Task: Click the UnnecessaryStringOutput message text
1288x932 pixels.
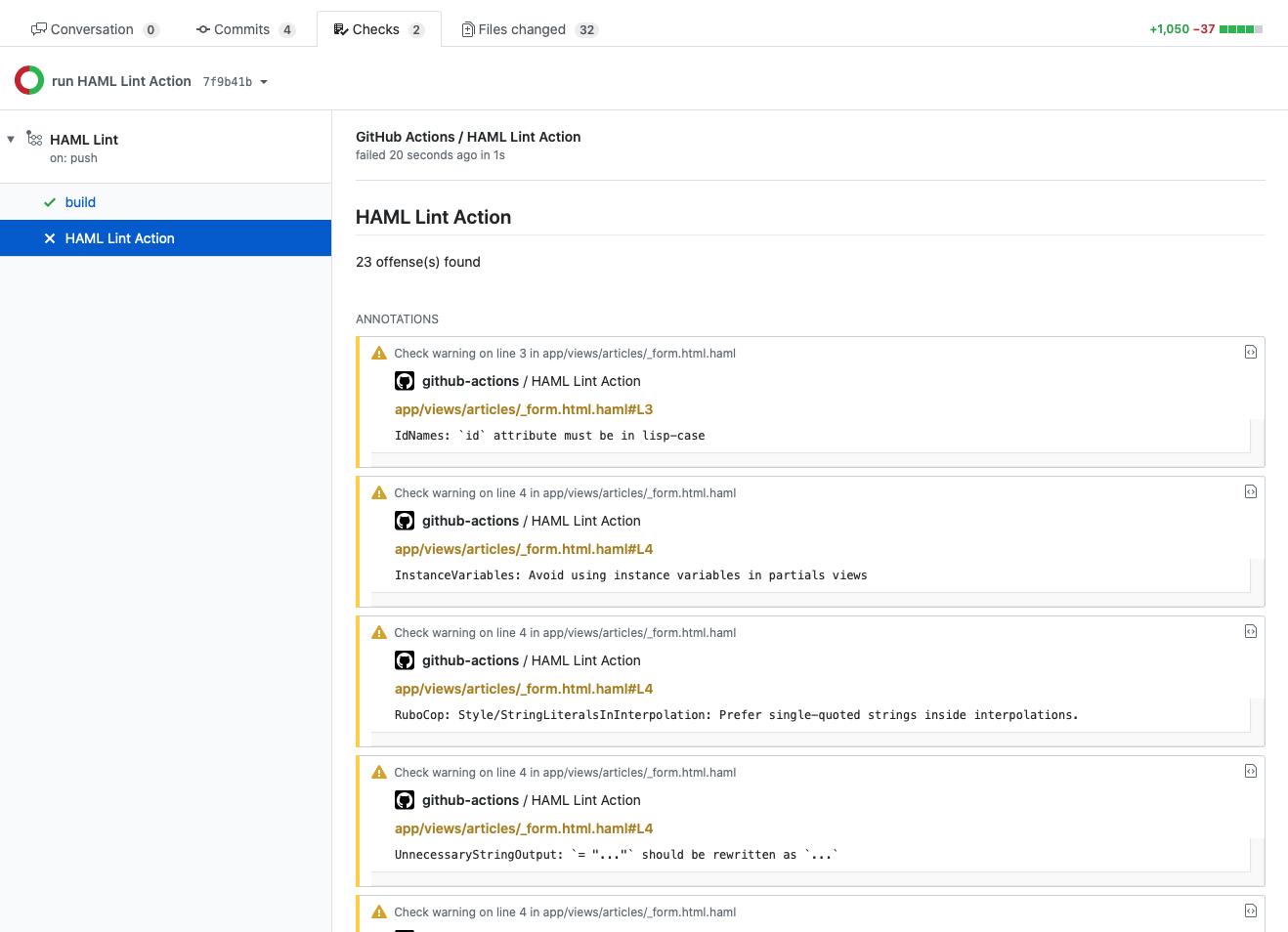Action: [x=616, y=855]
